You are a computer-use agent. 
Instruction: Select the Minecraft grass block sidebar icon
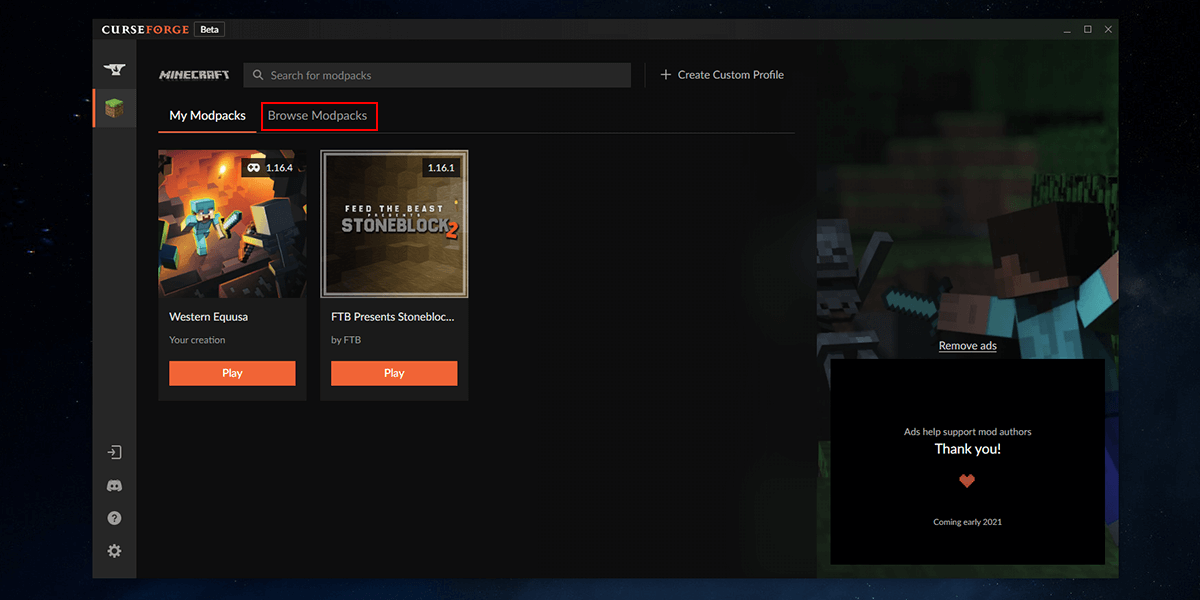114,108
